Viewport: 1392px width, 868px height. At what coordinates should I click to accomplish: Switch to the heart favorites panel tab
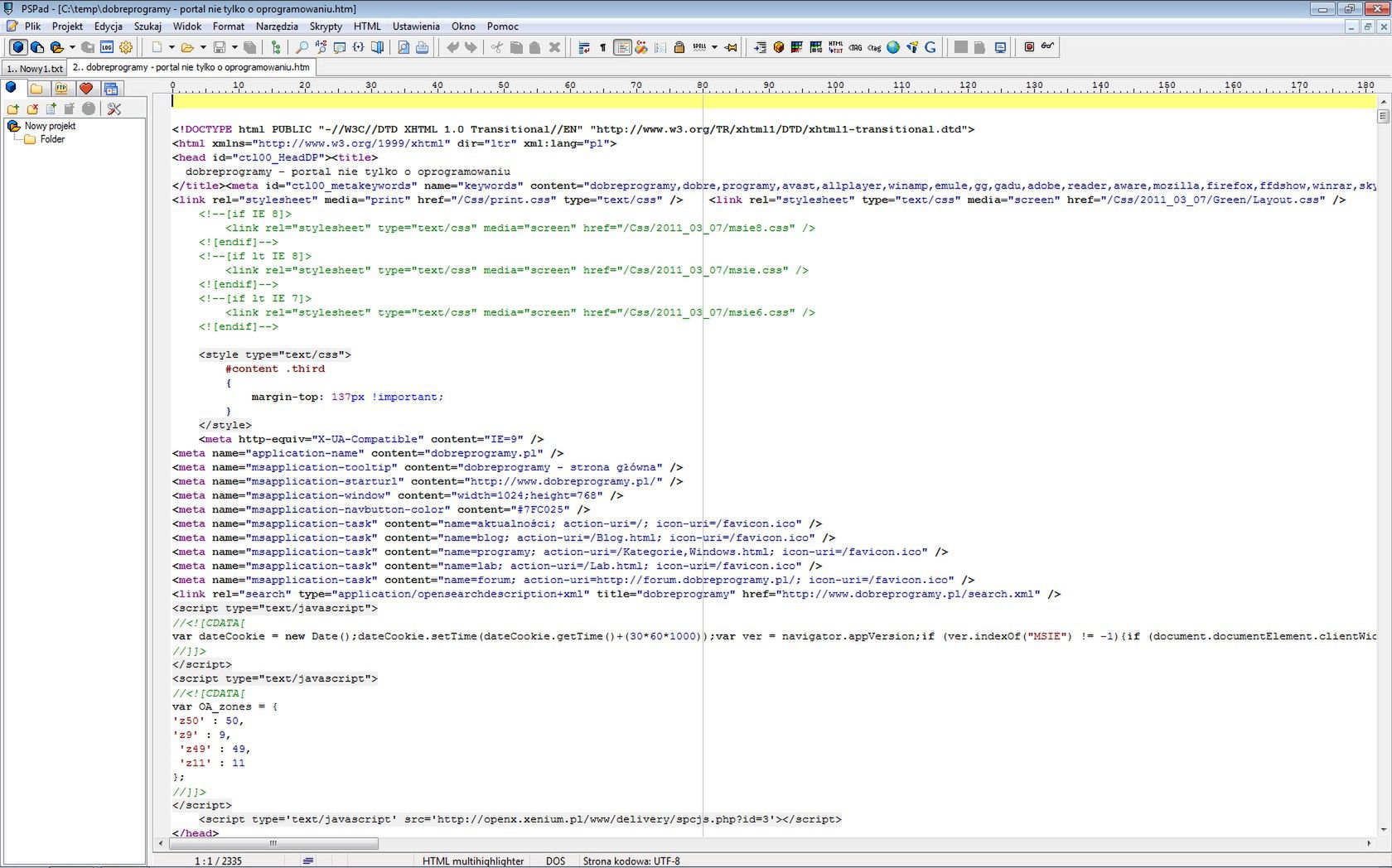point(86,88)
